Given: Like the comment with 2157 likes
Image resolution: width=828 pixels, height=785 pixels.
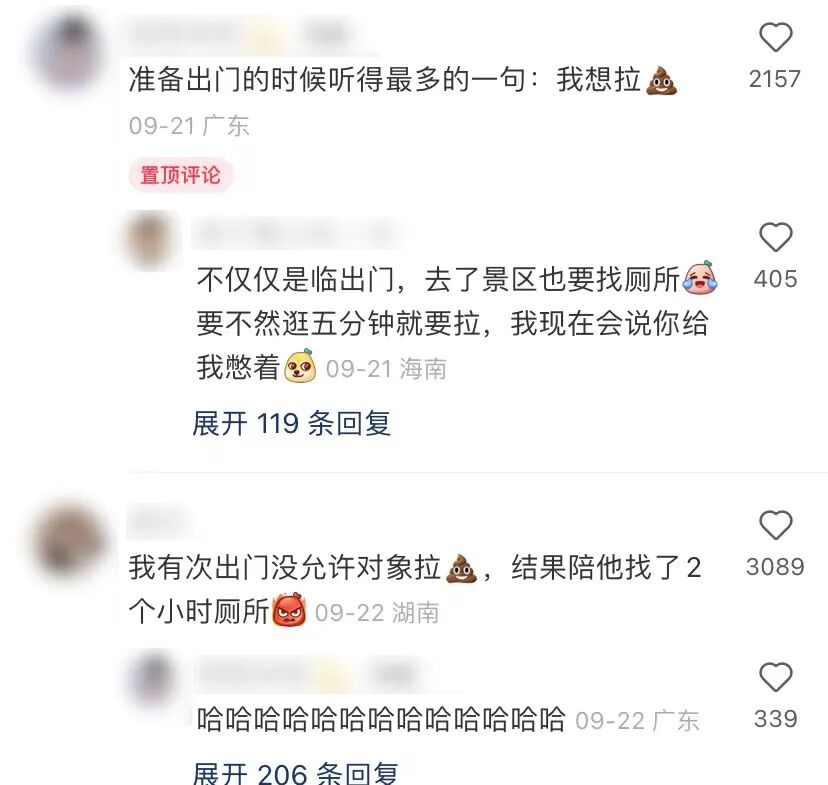Looking at the screenshot, I should (775, 37).
